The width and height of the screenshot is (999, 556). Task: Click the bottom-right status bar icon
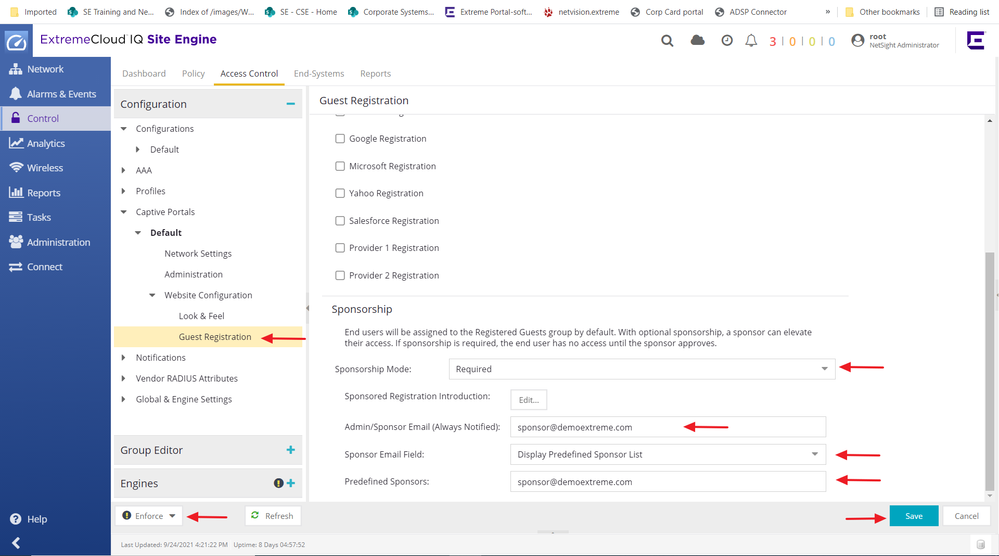pyautogui.click(x=981, y=545)
